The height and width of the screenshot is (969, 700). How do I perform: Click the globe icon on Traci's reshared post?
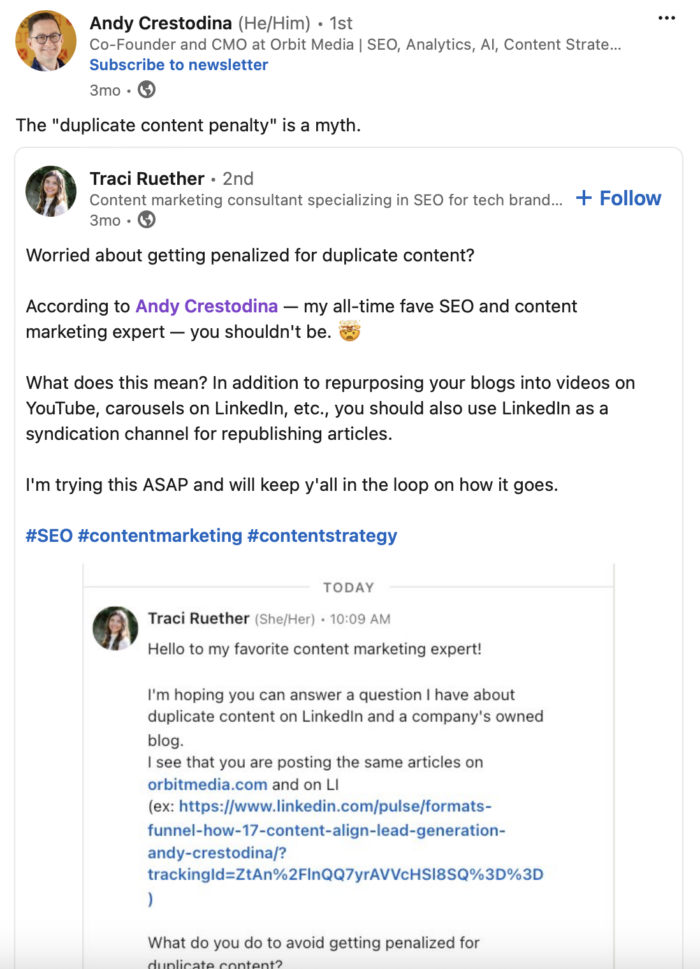point(146,219)
